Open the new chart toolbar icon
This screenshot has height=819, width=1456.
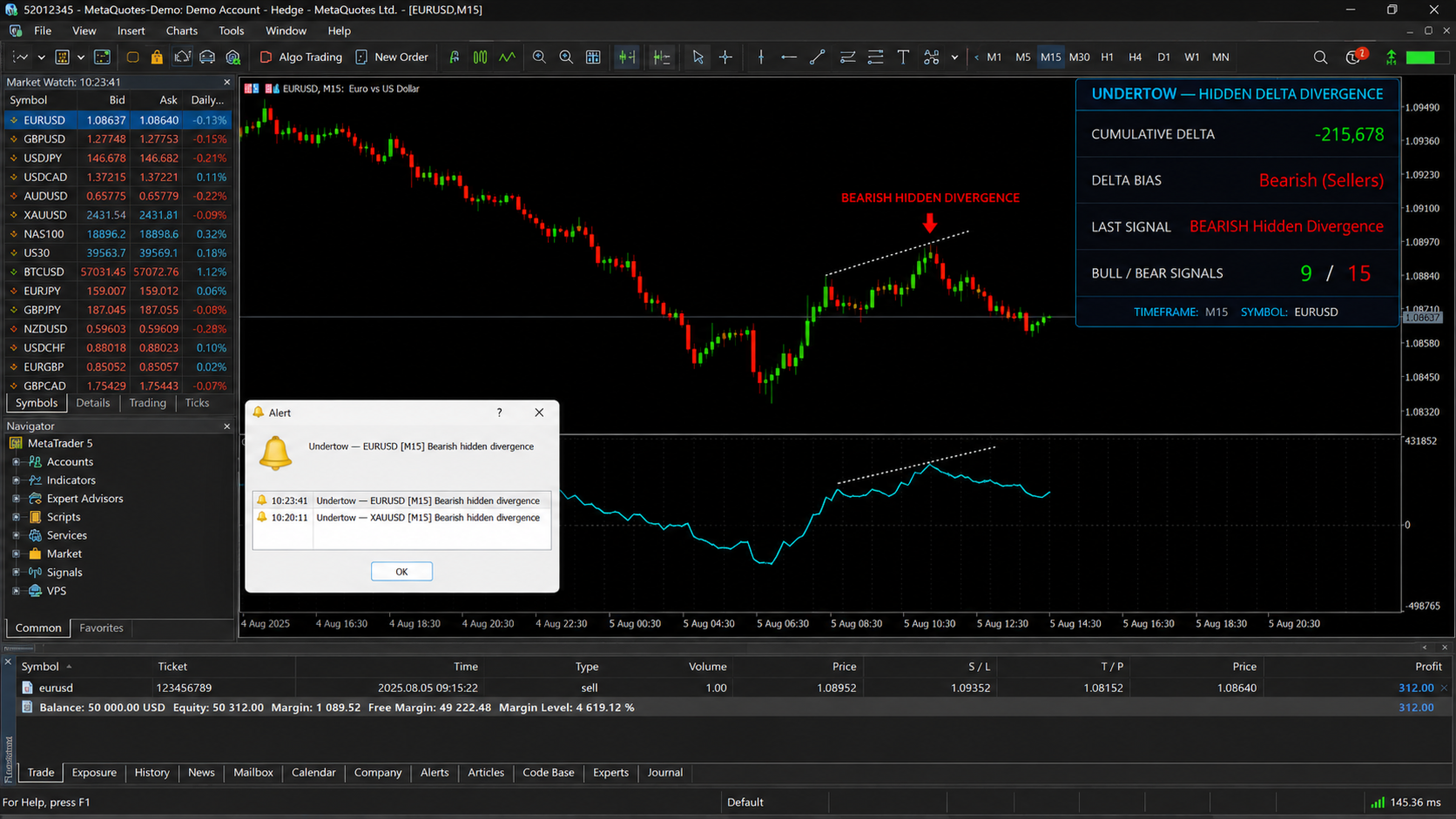pyautogui.click(x=19, y=57)
